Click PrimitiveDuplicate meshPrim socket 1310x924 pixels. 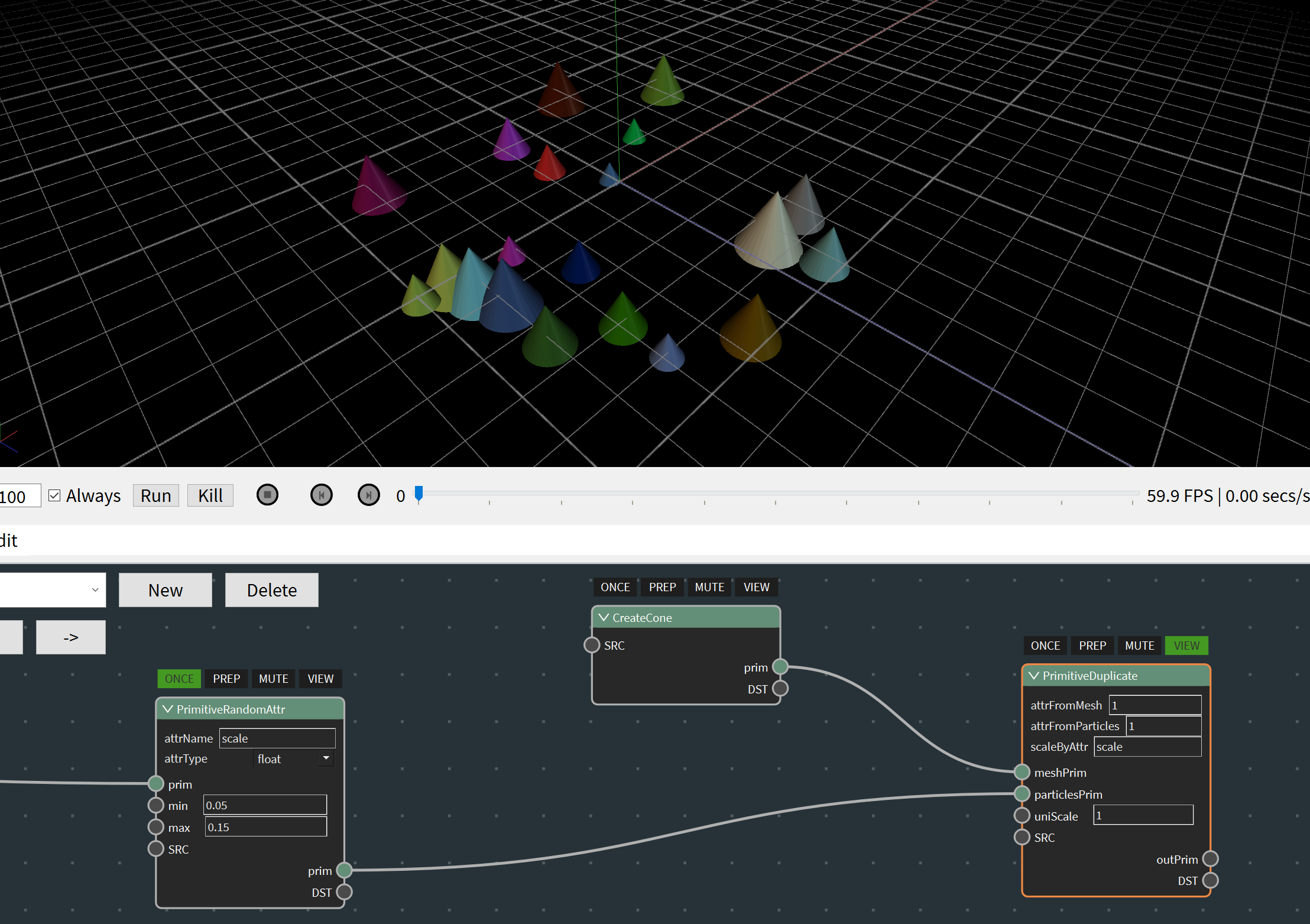tap(1022, 772)
